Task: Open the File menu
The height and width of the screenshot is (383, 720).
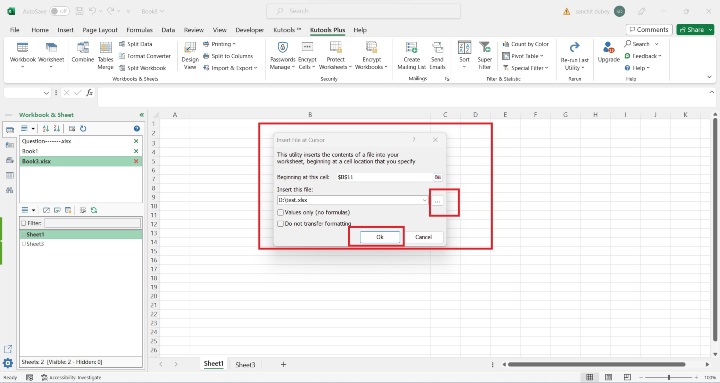Action: (x=15, y=30)
